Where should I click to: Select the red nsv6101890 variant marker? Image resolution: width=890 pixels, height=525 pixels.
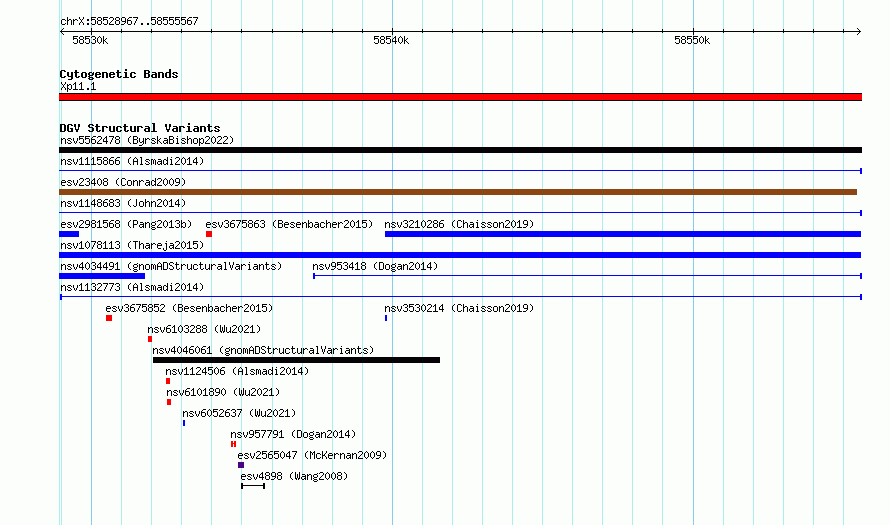pyautogui.click(x=169, y=402)
